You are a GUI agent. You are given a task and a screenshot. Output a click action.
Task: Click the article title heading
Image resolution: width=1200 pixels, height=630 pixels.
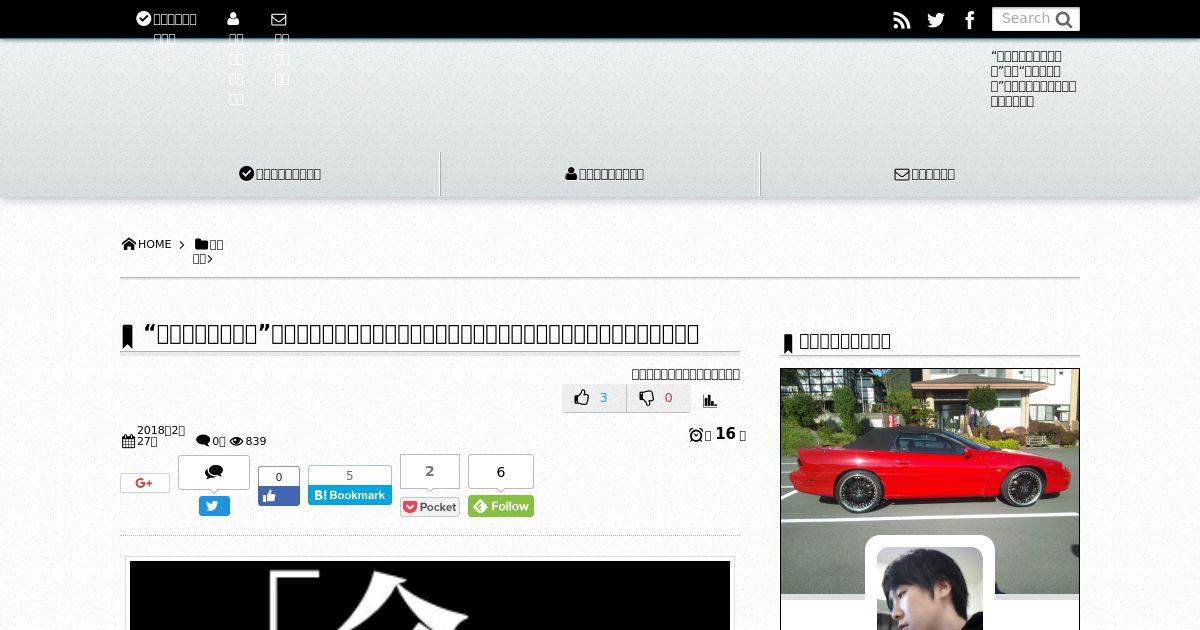coord(422,333)
